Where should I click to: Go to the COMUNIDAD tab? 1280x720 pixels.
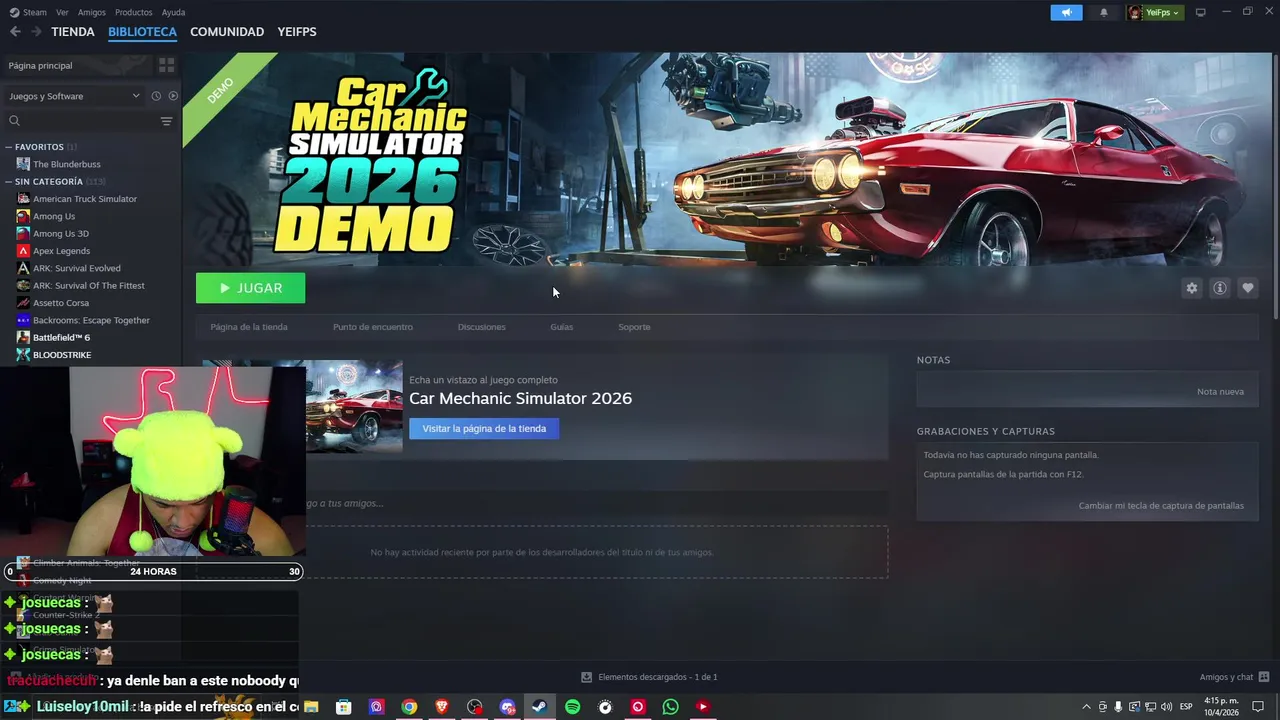click(x=227, y=32)
